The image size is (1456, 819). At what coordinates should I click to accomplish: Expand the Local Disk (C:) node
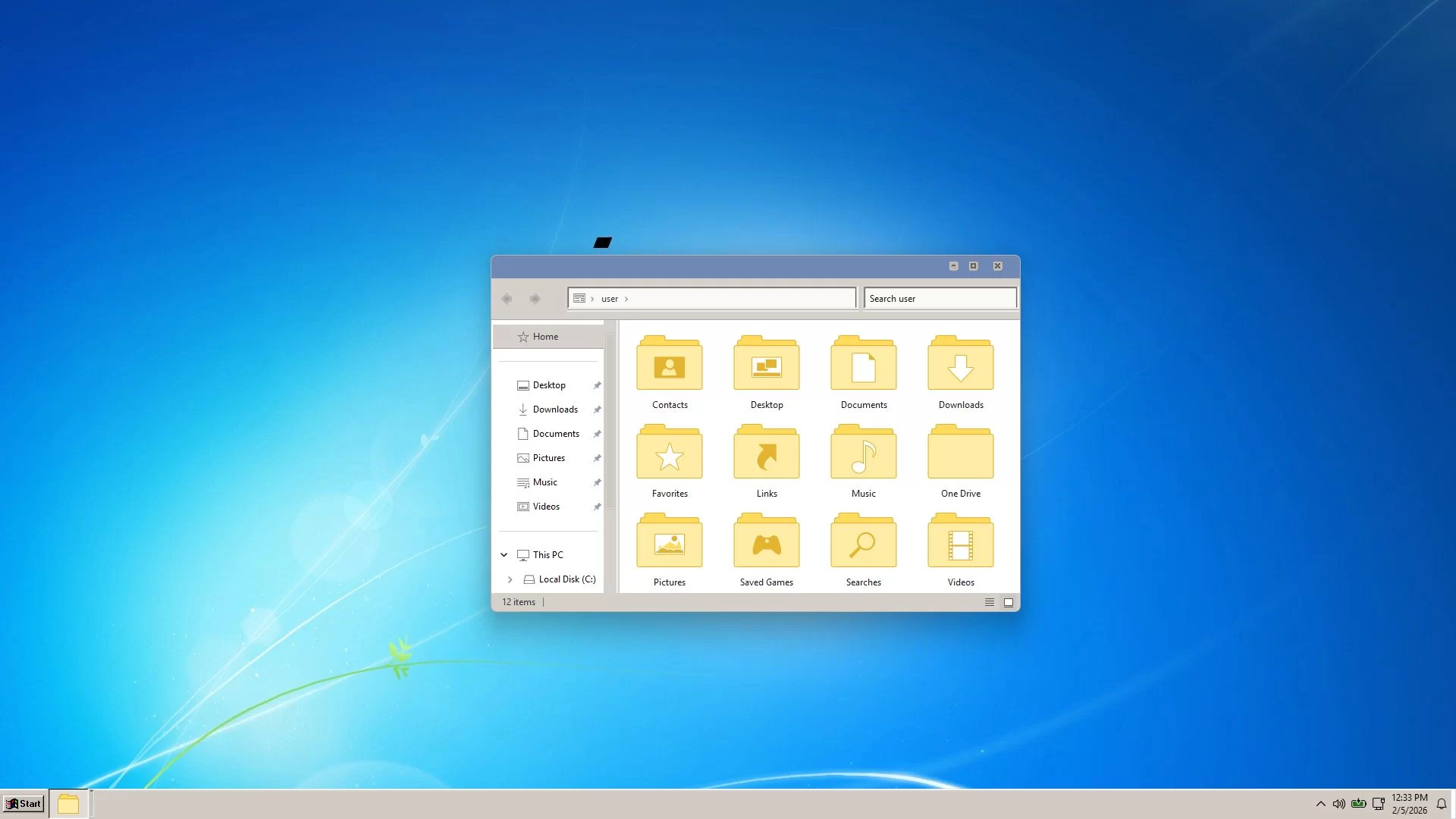510,579
